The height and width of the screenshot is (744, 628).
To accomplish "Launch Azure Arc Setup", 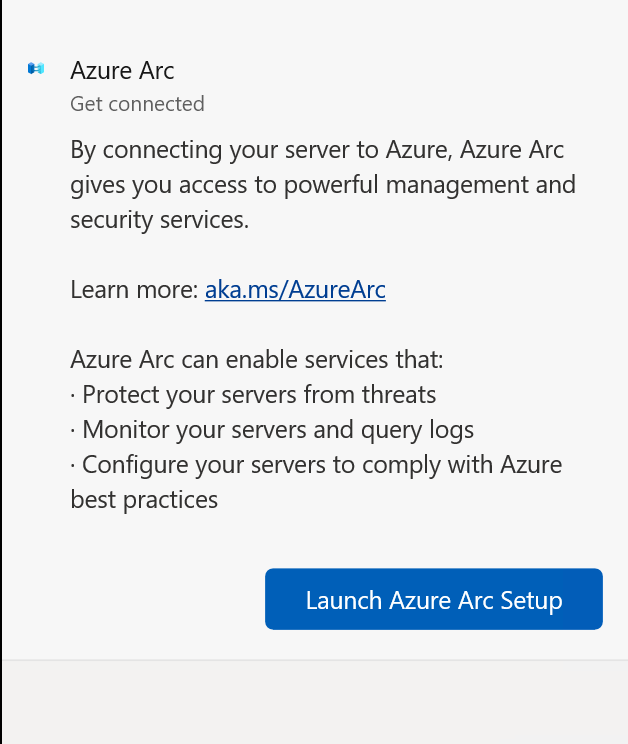I will click(434, 599).
